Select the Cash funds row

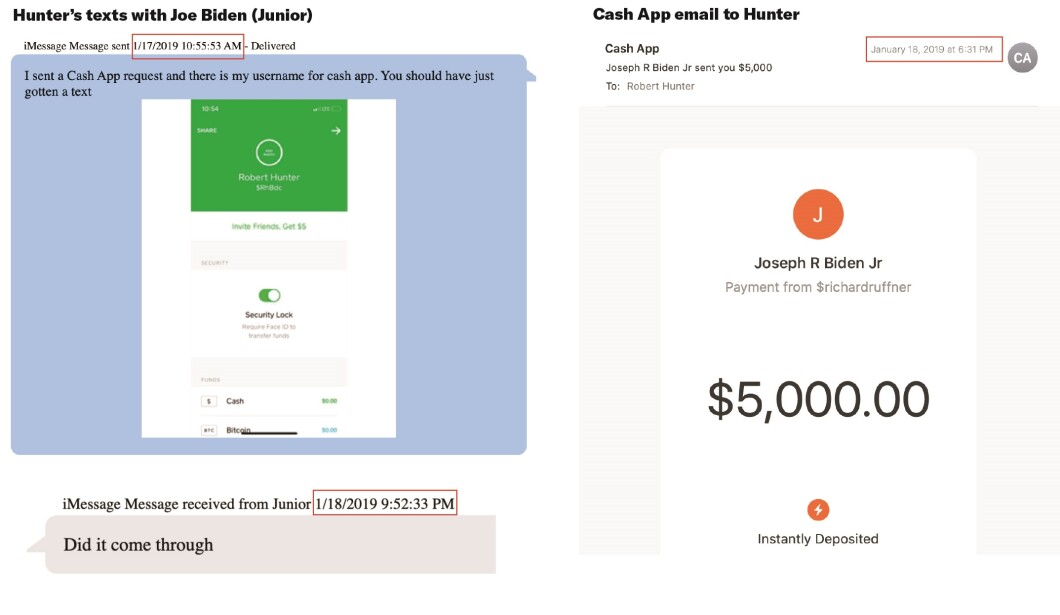click(269, 401)
